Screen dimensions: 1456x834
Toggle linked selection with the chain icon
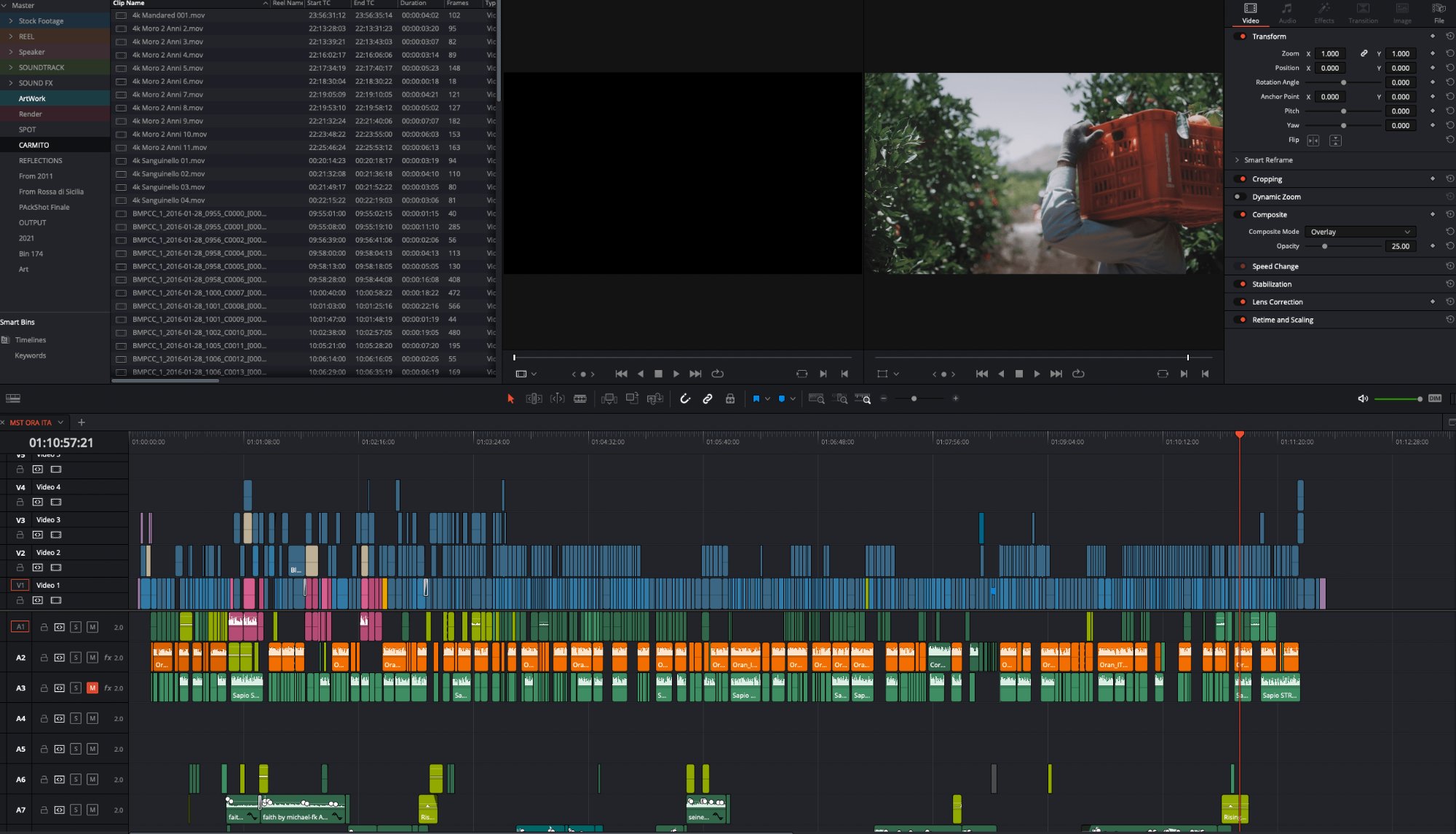(x=707, y=398)
